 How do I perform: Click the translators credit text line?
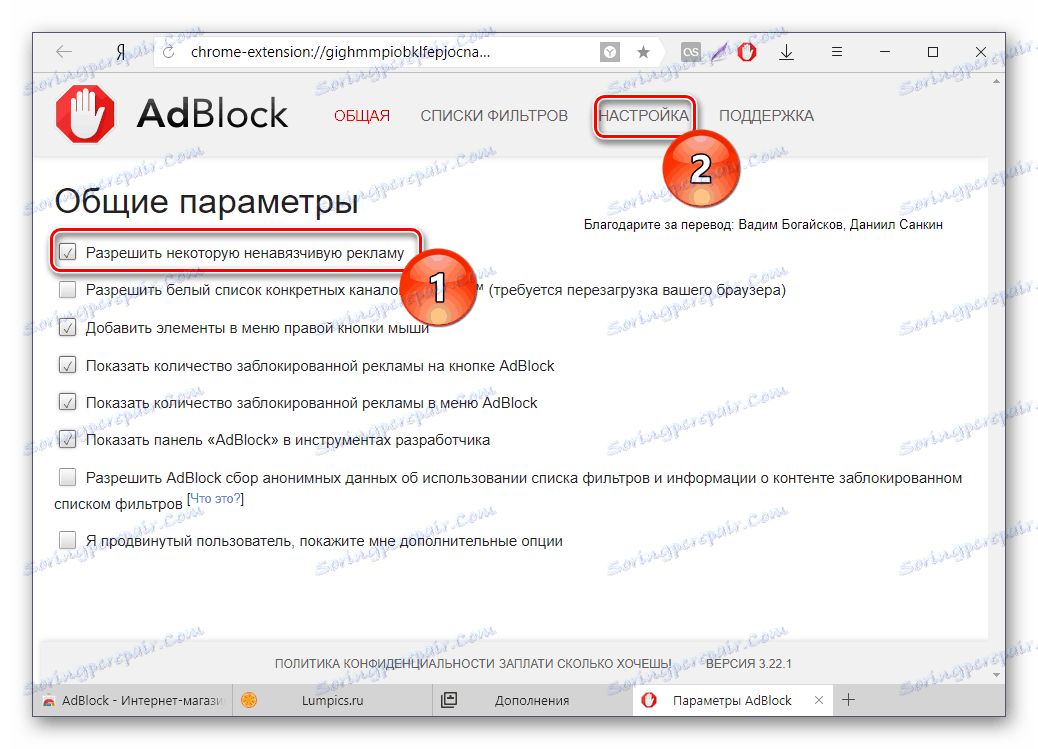coord(763,225)
